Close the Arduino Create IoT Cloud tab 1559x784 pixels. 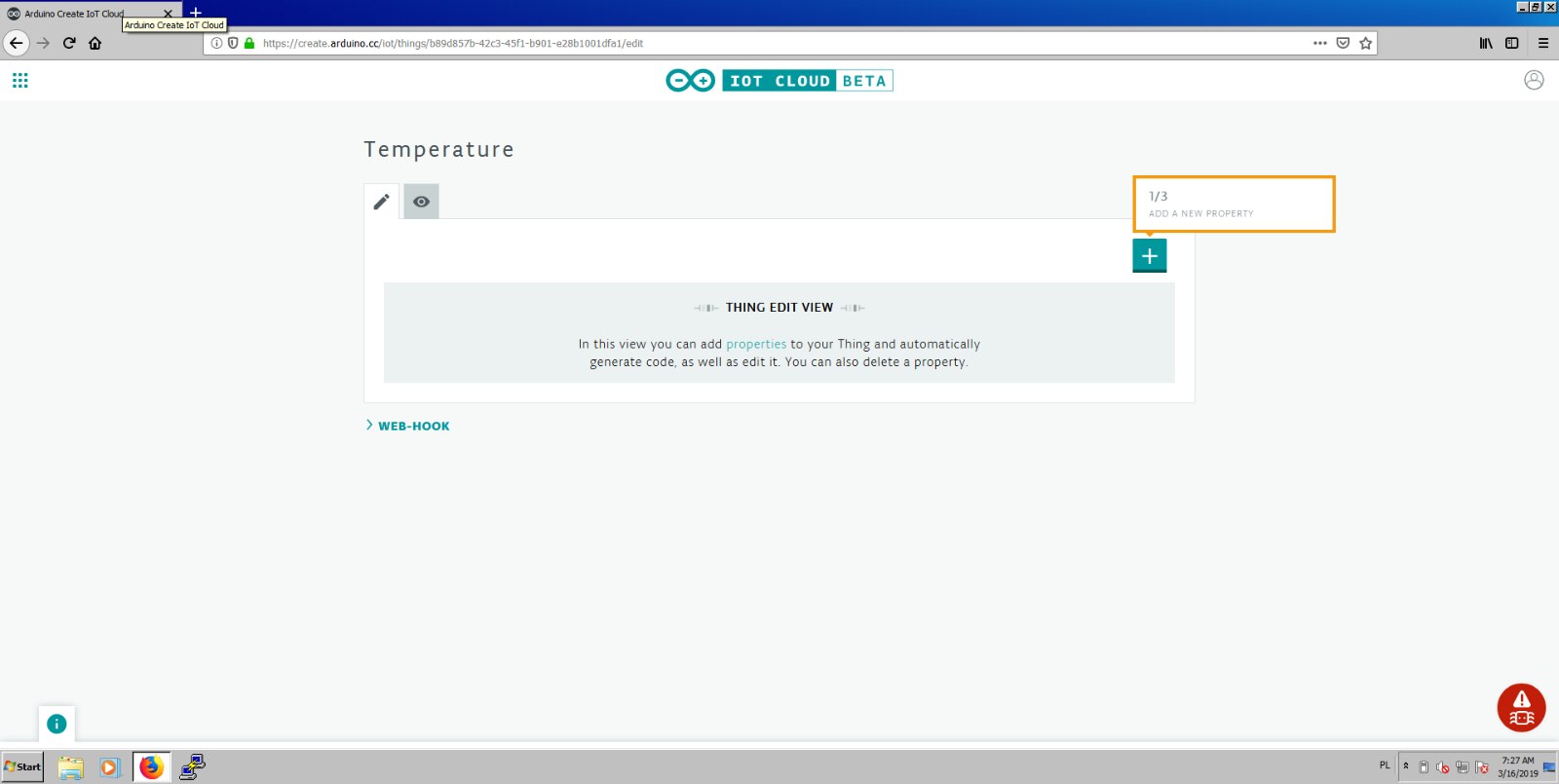coord(168,14)
